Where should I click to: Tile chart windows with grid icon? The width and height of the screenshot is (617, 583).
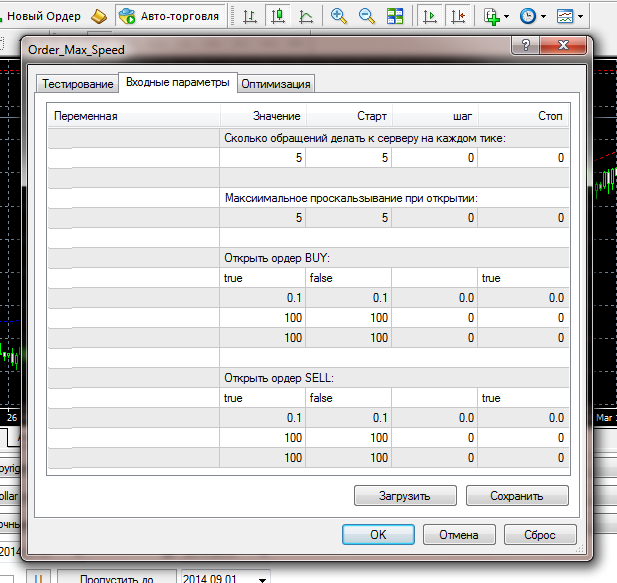pos(395,16)
